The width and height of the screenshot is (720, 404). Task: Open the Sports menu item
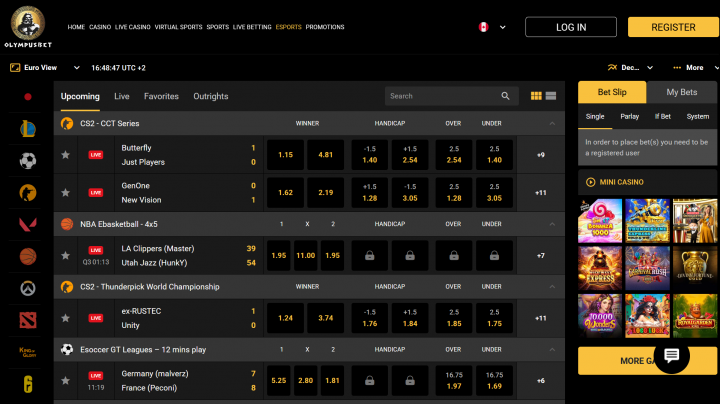(x=218, y=27)
